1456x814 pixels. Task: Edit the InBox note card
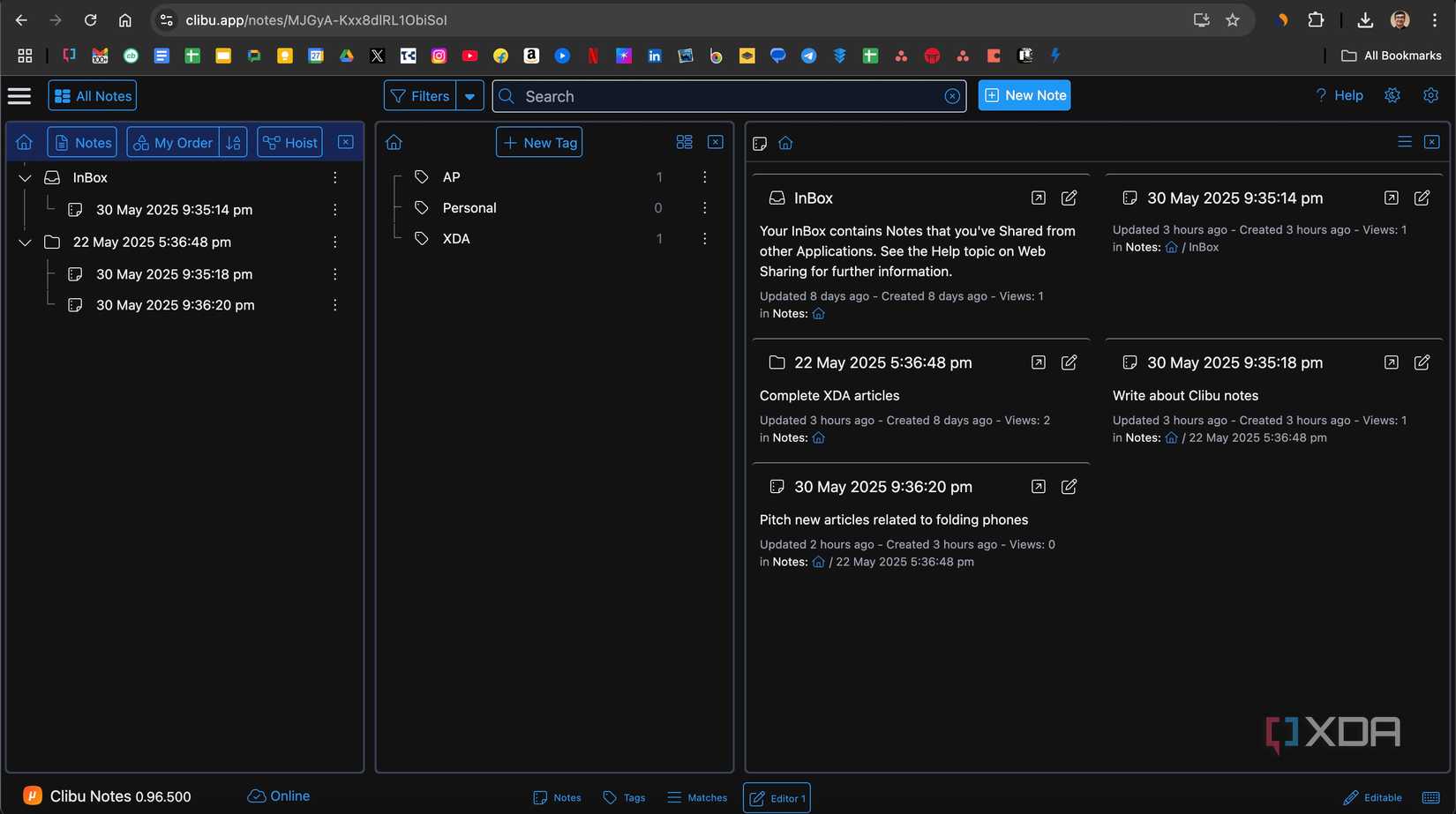pos(1069,198)
